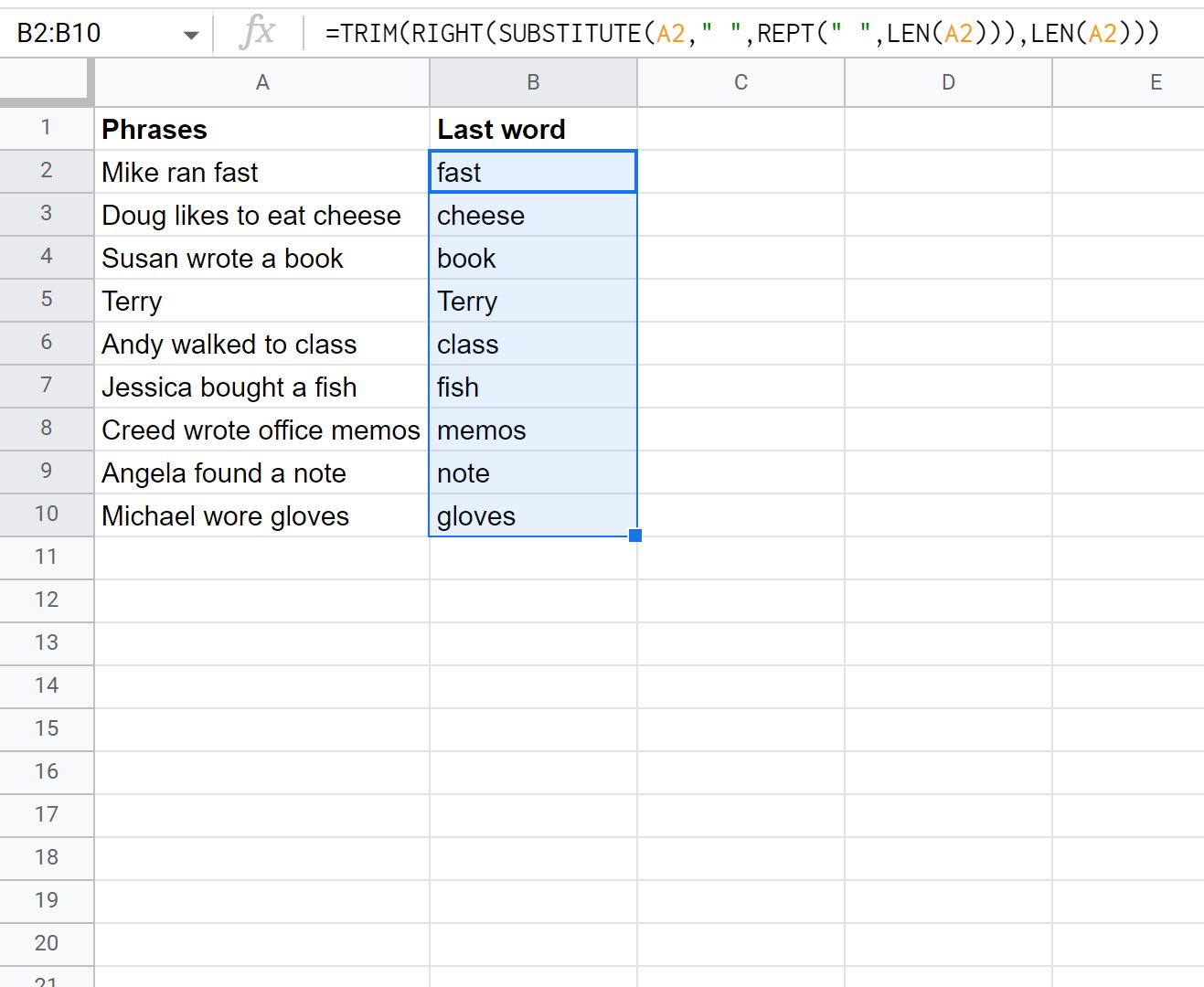
Task: Click cell 'Jessica bought a fish'
Action: tap(262, 387)
